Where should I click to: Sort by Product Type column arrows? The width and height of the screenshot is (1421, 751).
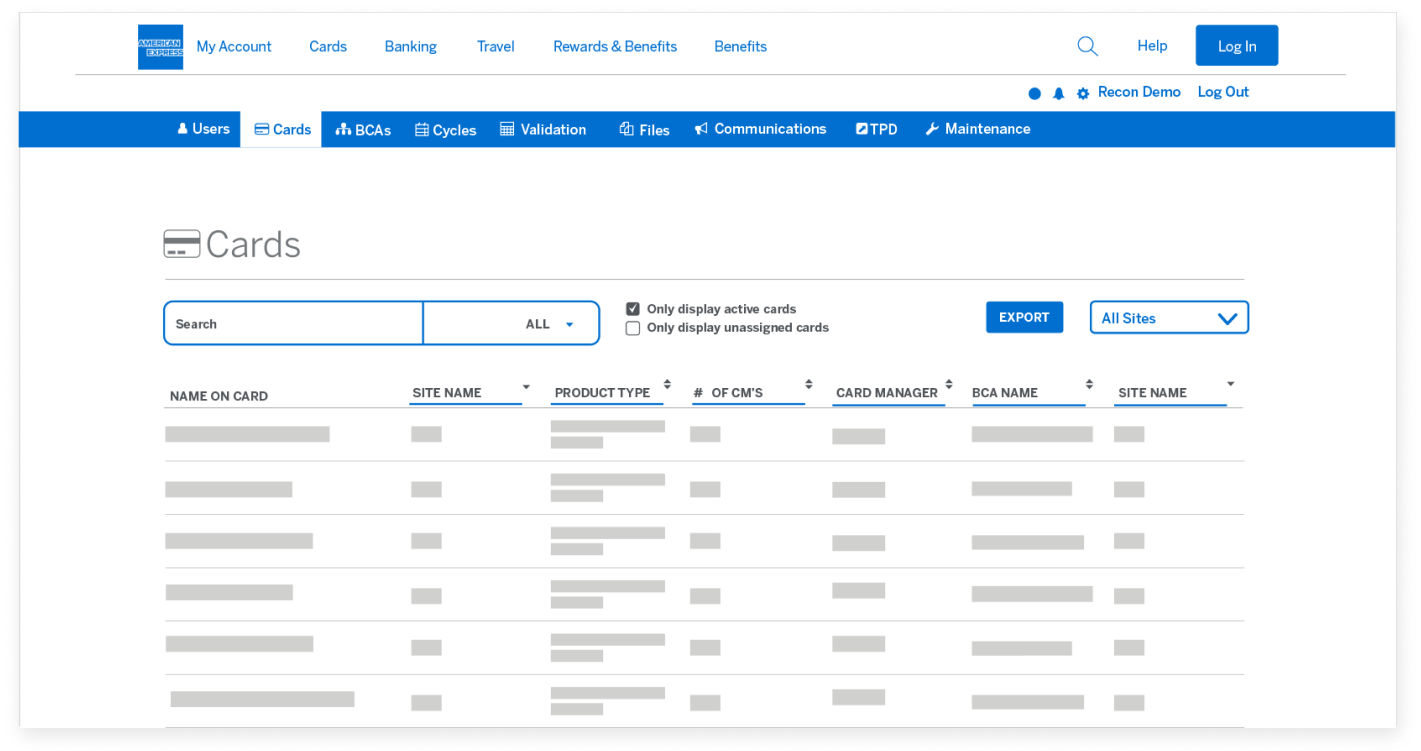click(x=667, y=385)
